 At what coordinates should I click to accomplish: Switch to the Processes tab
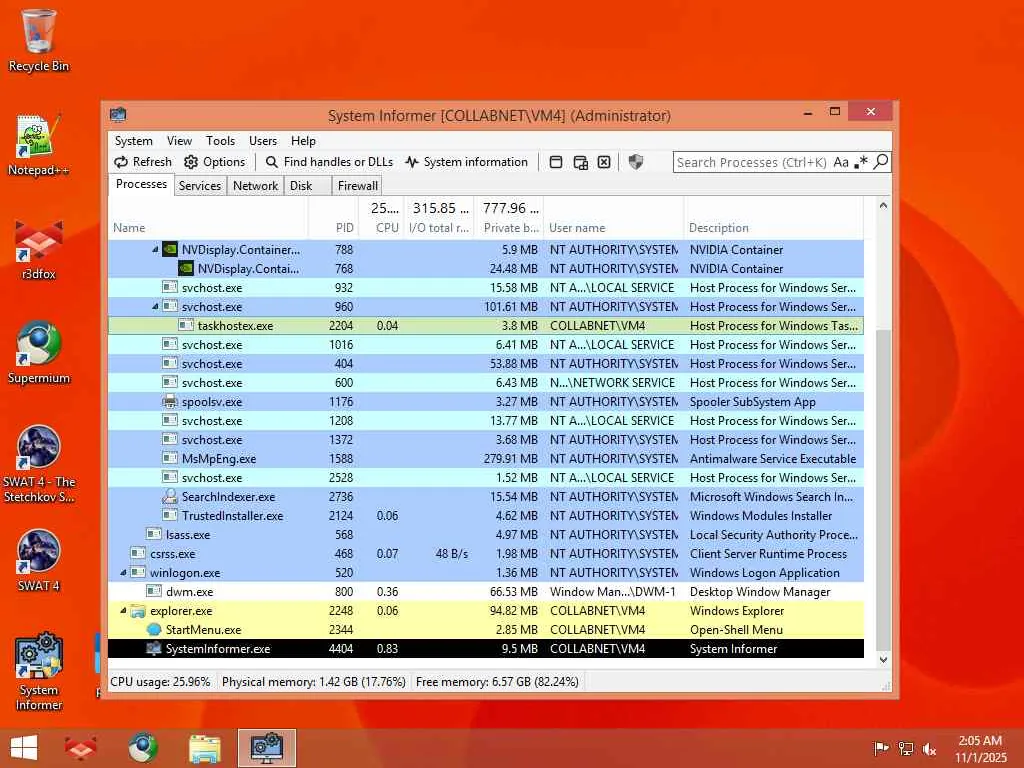tap(141, 184)
